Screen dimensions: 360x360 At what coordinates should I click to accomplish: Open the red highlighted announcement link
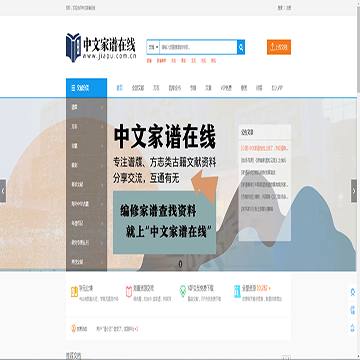pos(265,147)
